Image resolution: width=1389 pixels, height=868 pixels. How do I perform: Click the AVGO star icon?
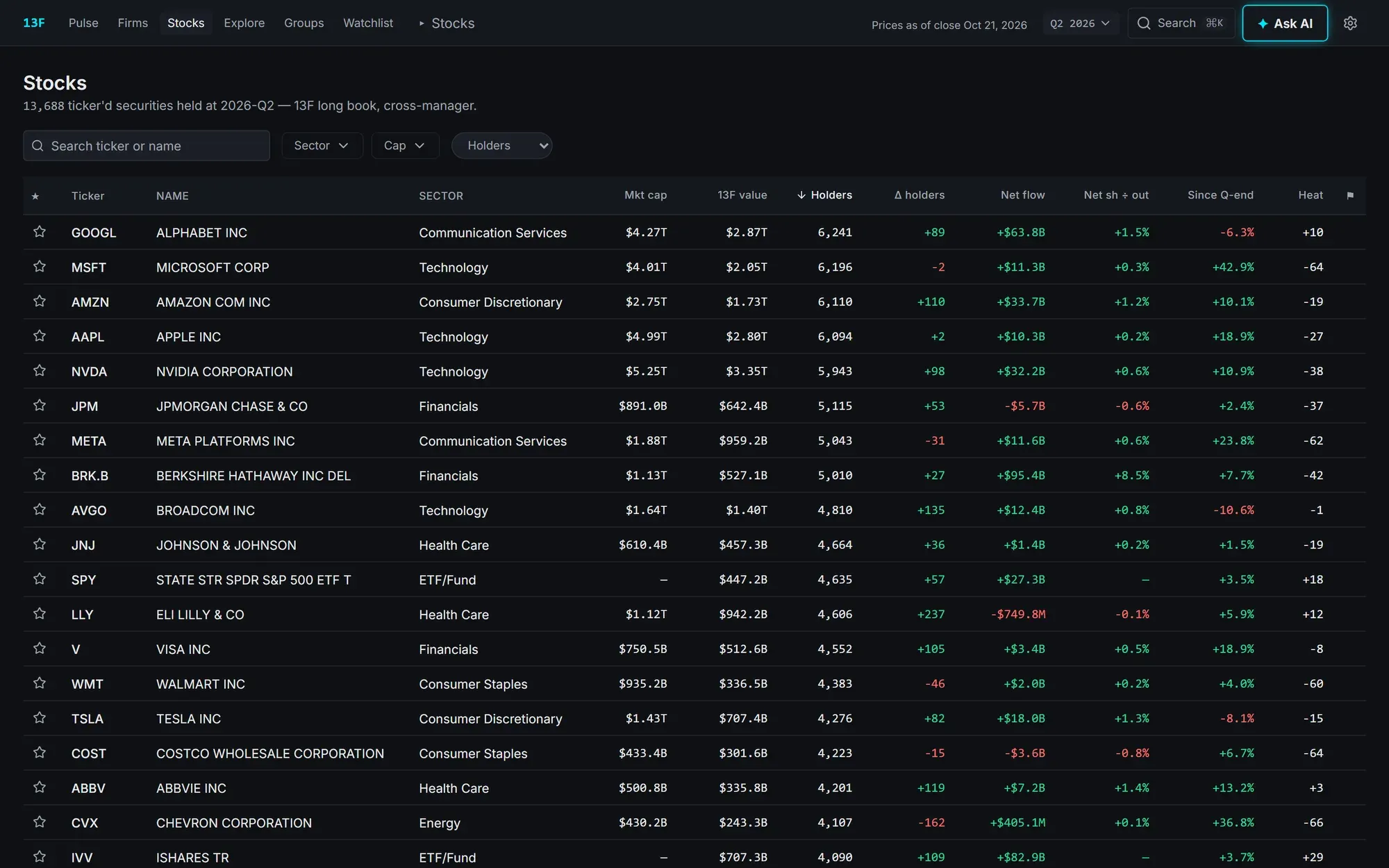[x=40, y=510]
